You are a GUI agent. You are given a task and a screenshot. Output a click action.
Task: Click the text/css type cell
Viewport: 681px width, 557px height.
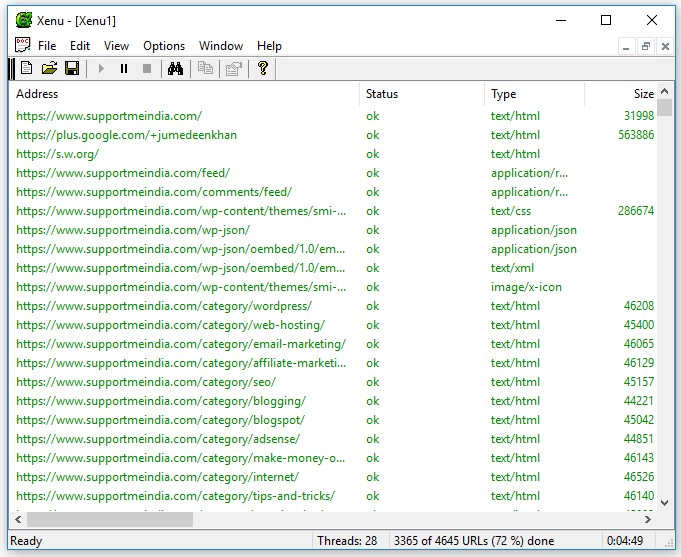tap(511, 211)
